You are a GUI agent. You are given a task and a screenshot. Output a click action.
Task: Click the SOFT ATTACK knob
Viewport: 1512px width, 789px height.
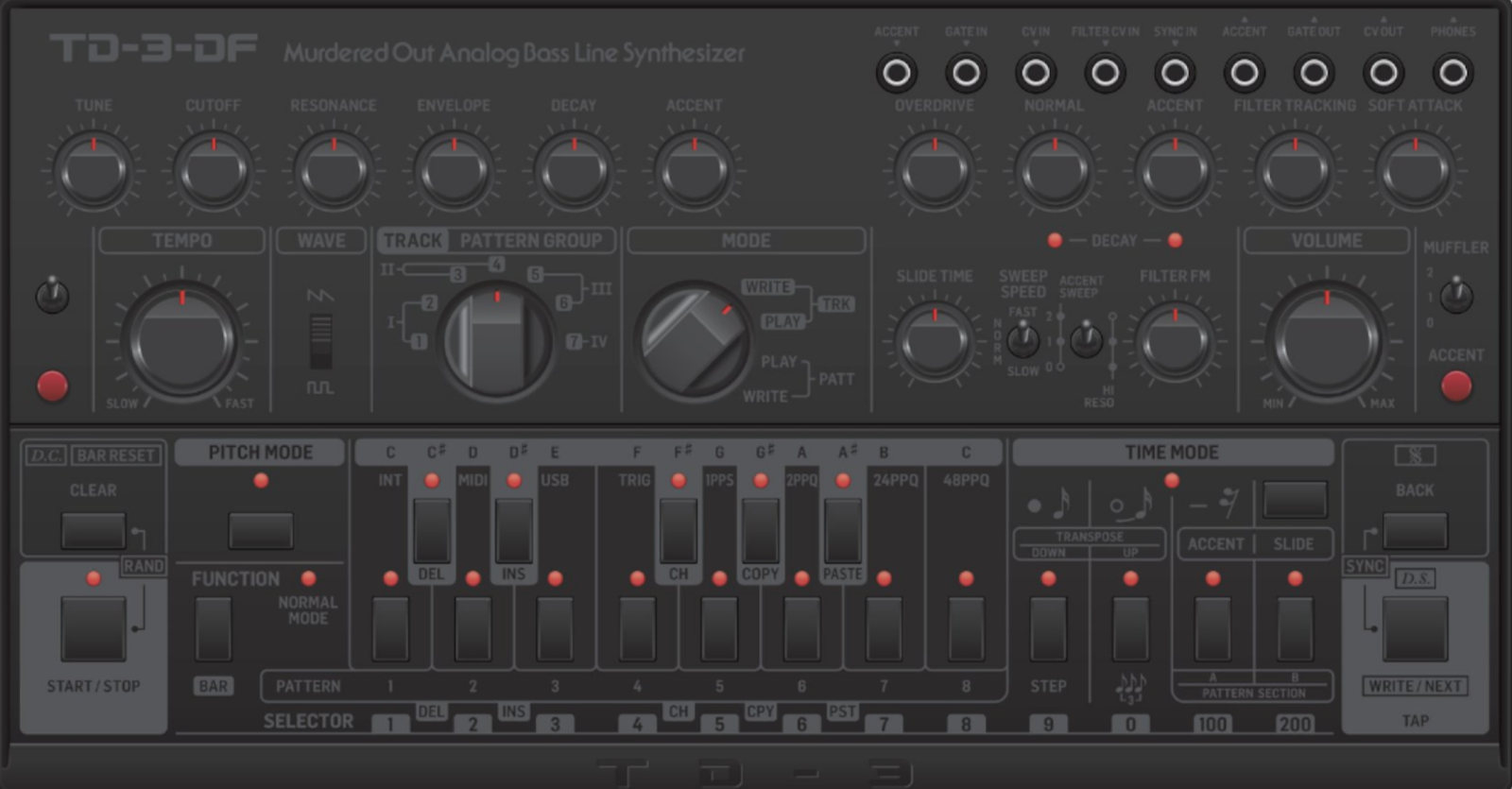pyautogui.click(x=1415, y=172)
